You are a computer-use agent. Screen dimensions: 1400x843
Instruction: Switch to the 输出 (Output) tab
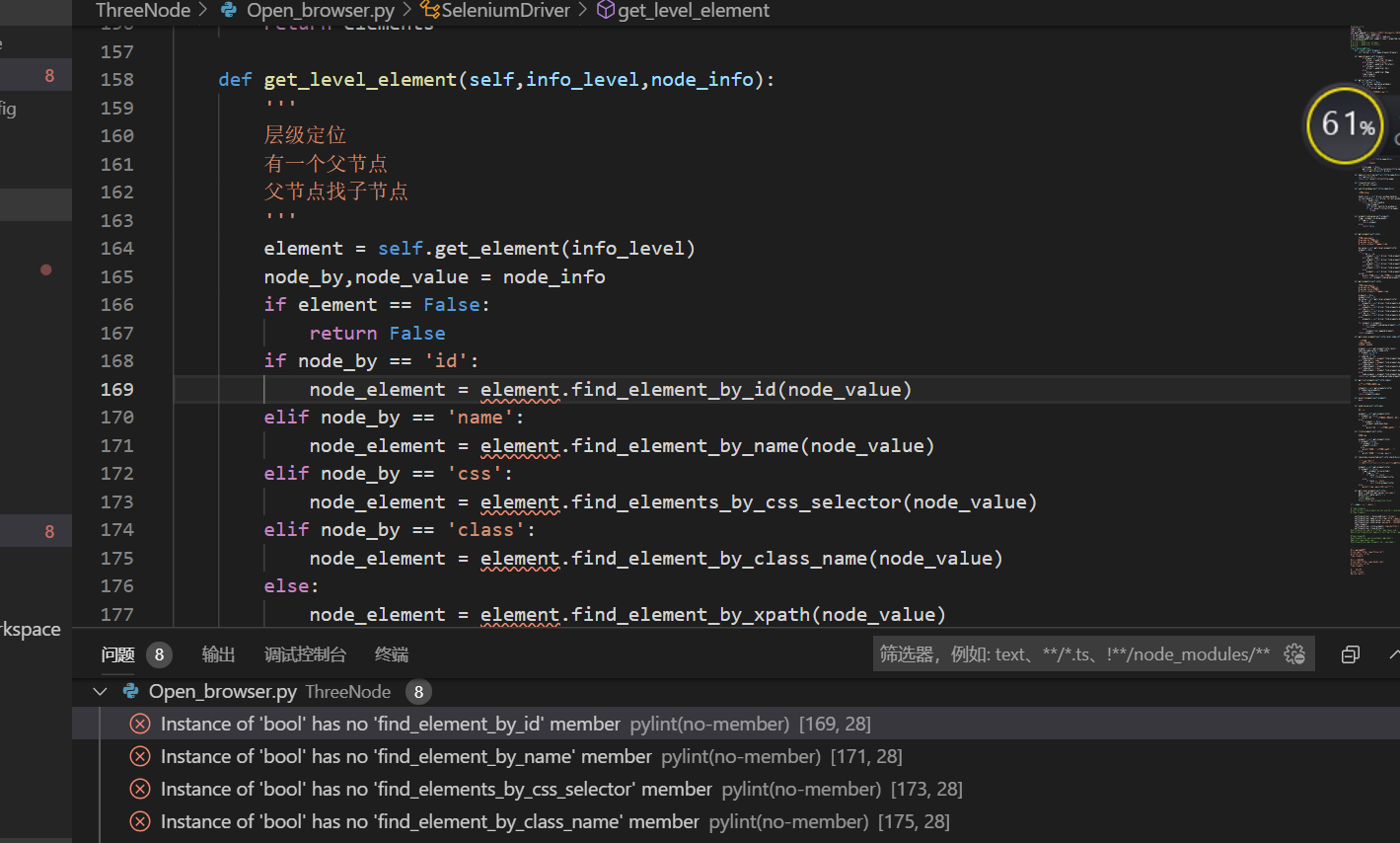pos(218,654)
